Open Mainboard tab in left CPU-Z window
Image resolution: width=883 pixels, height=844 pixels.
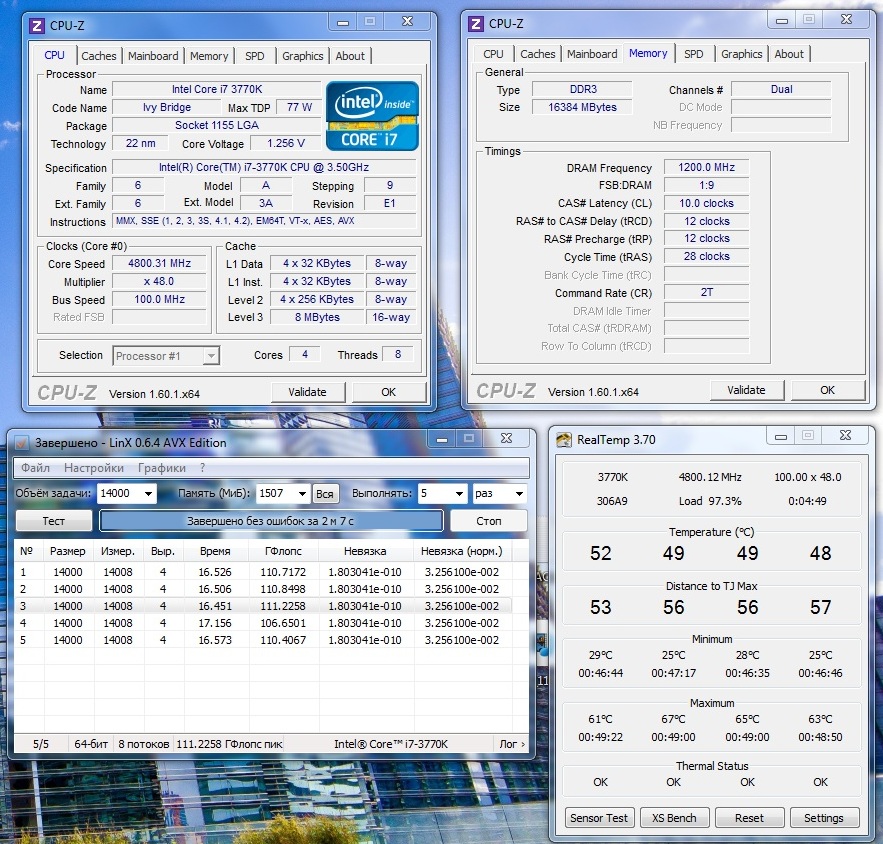pos(153,56)
